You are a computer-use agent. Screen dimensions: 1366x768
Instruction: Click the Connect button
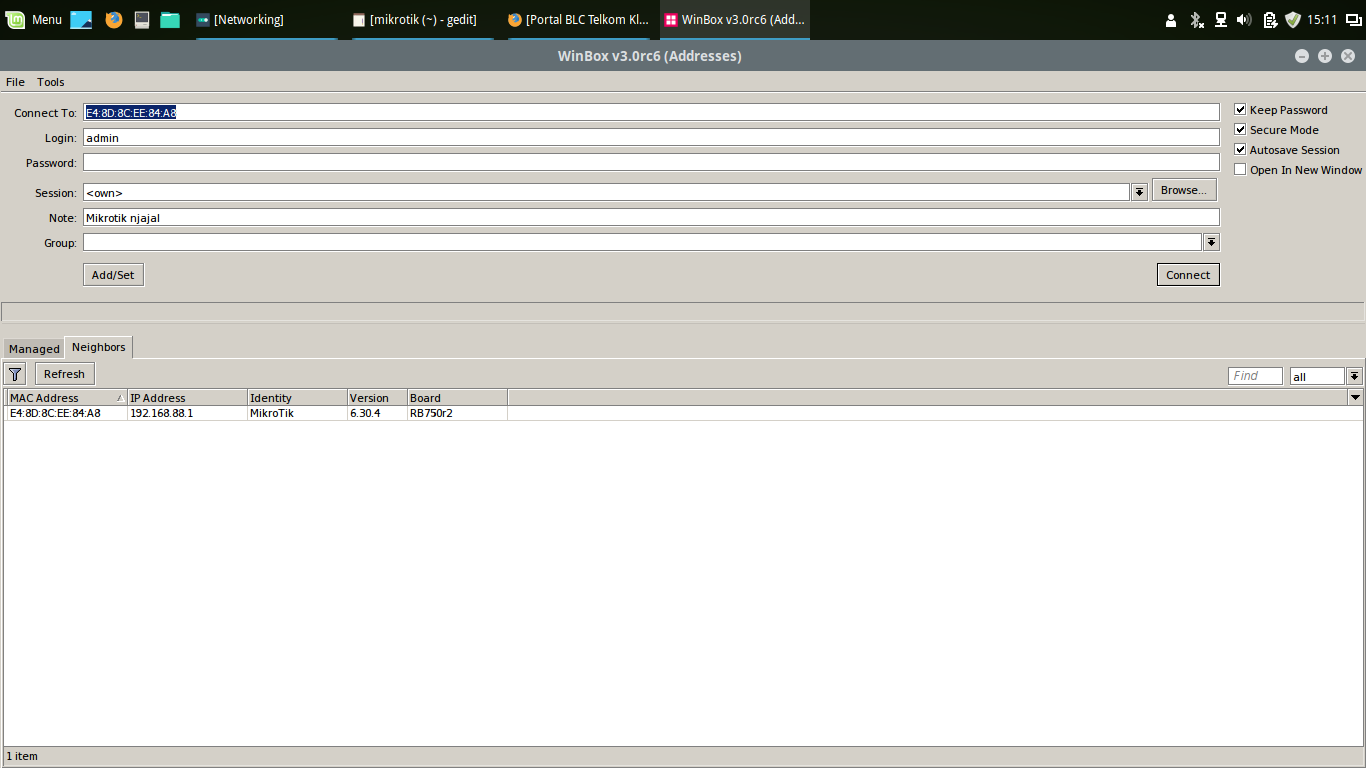1188,275
